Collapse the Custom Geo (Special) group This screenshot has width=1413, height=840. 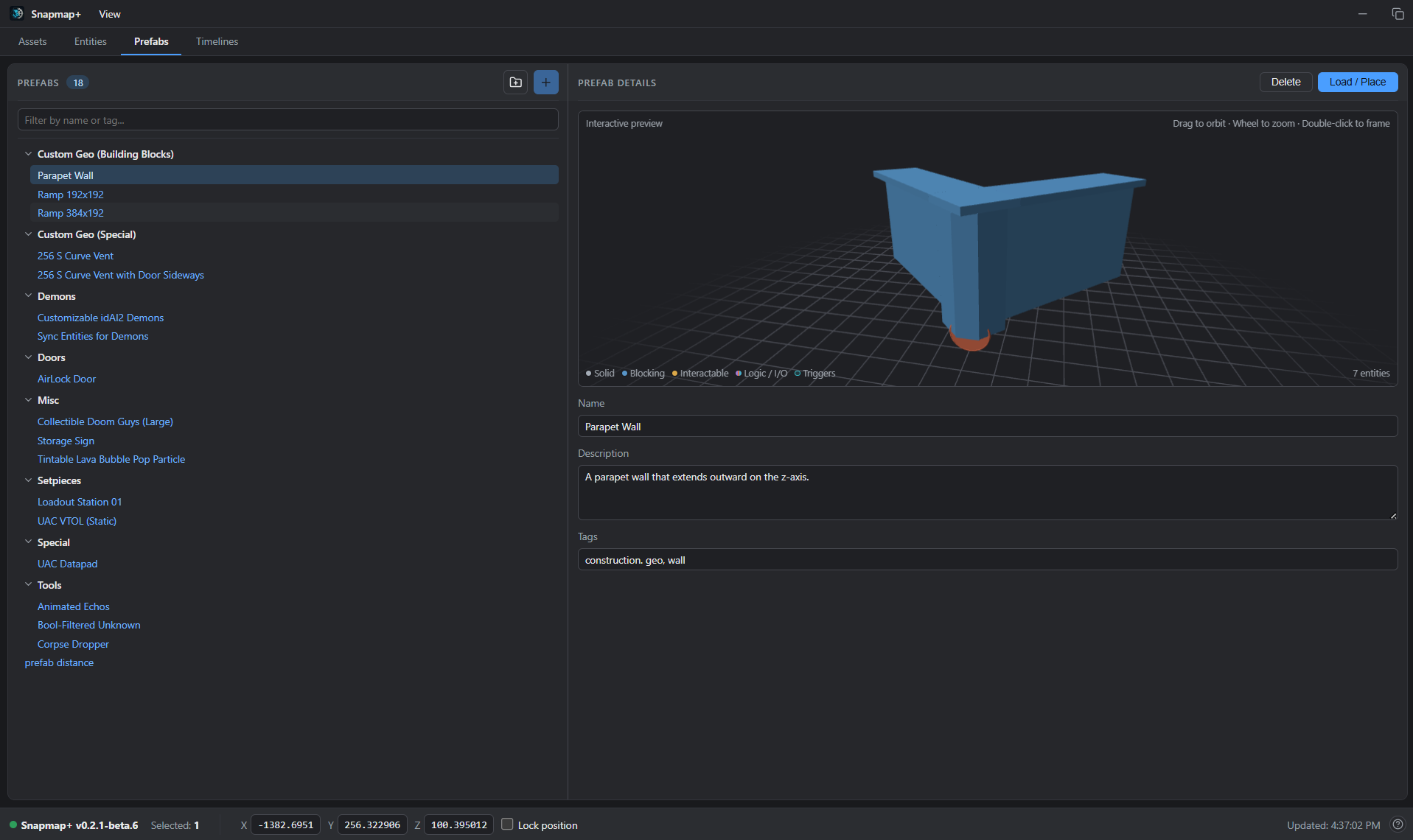(28, 234)
